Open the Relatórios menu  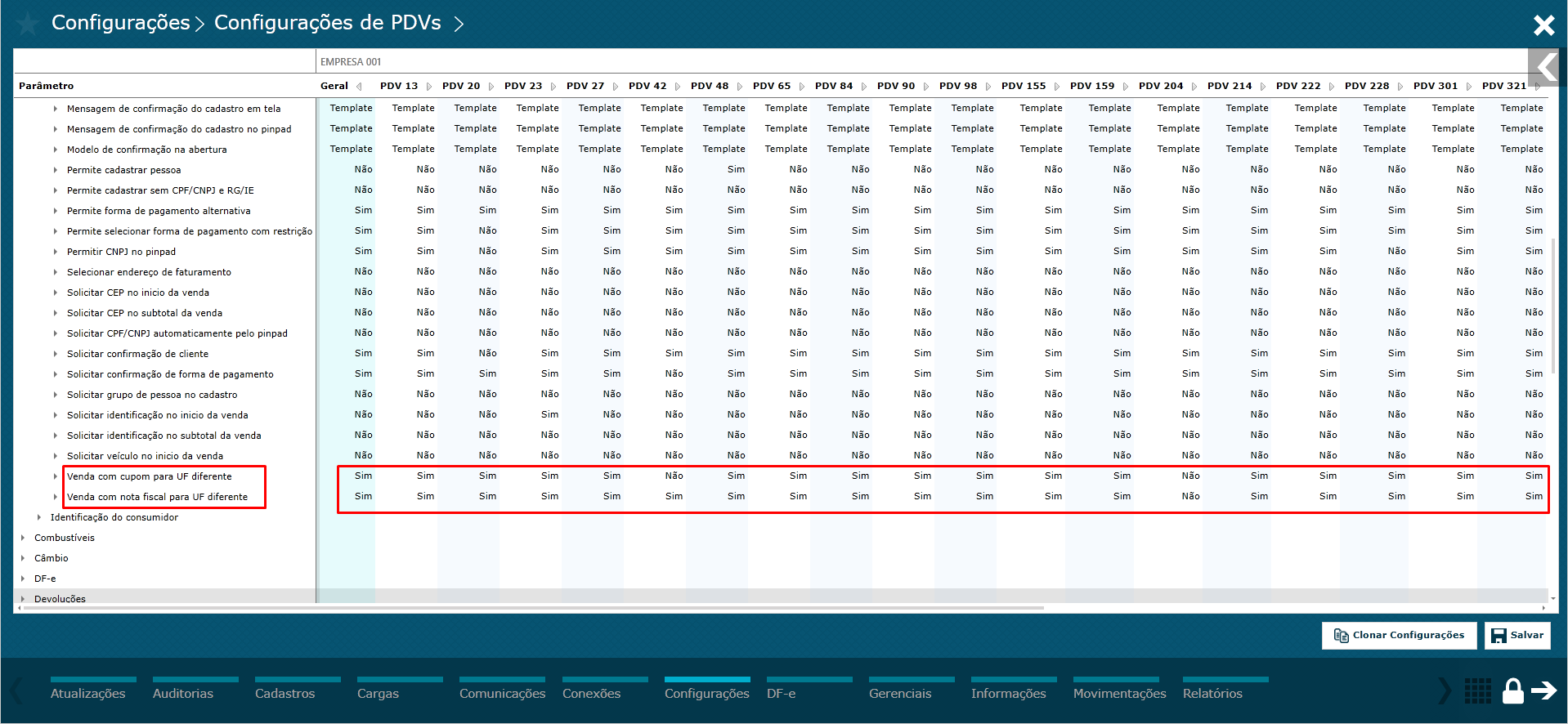click(x=1212, y=693)
